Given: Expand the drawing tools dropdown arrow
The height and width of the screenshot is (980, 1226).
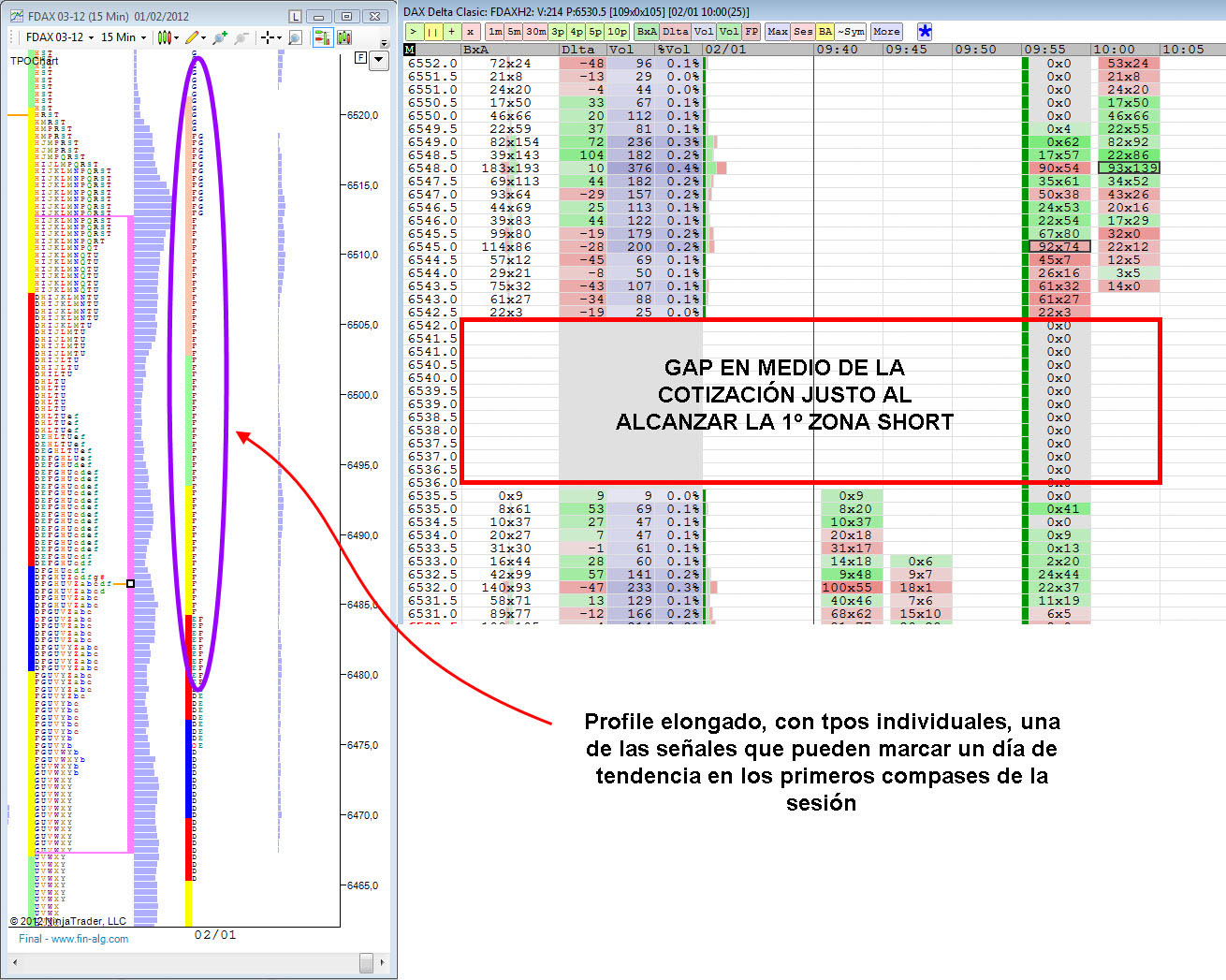Looking at the screenshot, I should pyautogui.click(x=204, y=37).
